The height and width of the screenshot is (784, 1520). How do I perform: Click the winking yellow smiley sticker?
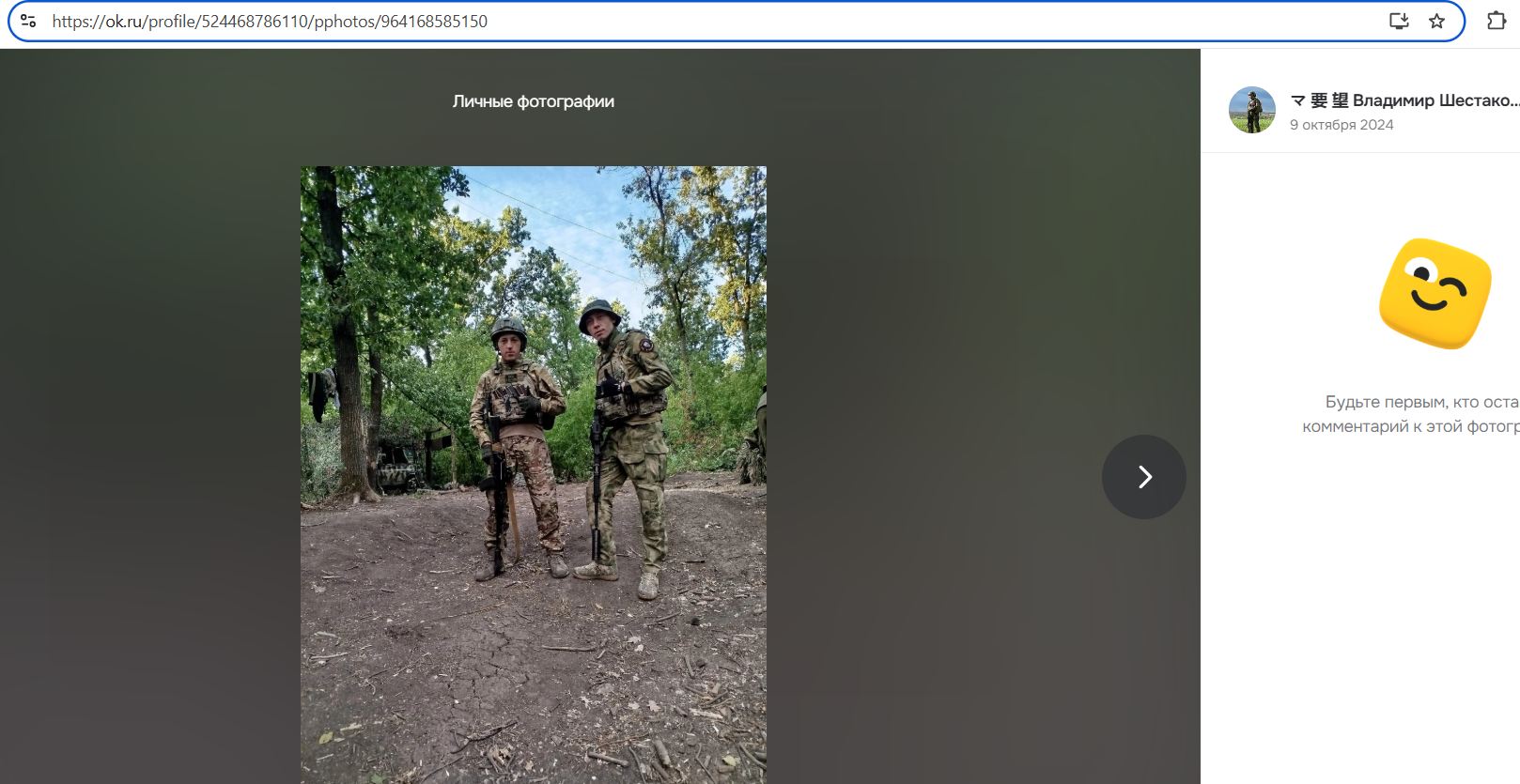1435,294
